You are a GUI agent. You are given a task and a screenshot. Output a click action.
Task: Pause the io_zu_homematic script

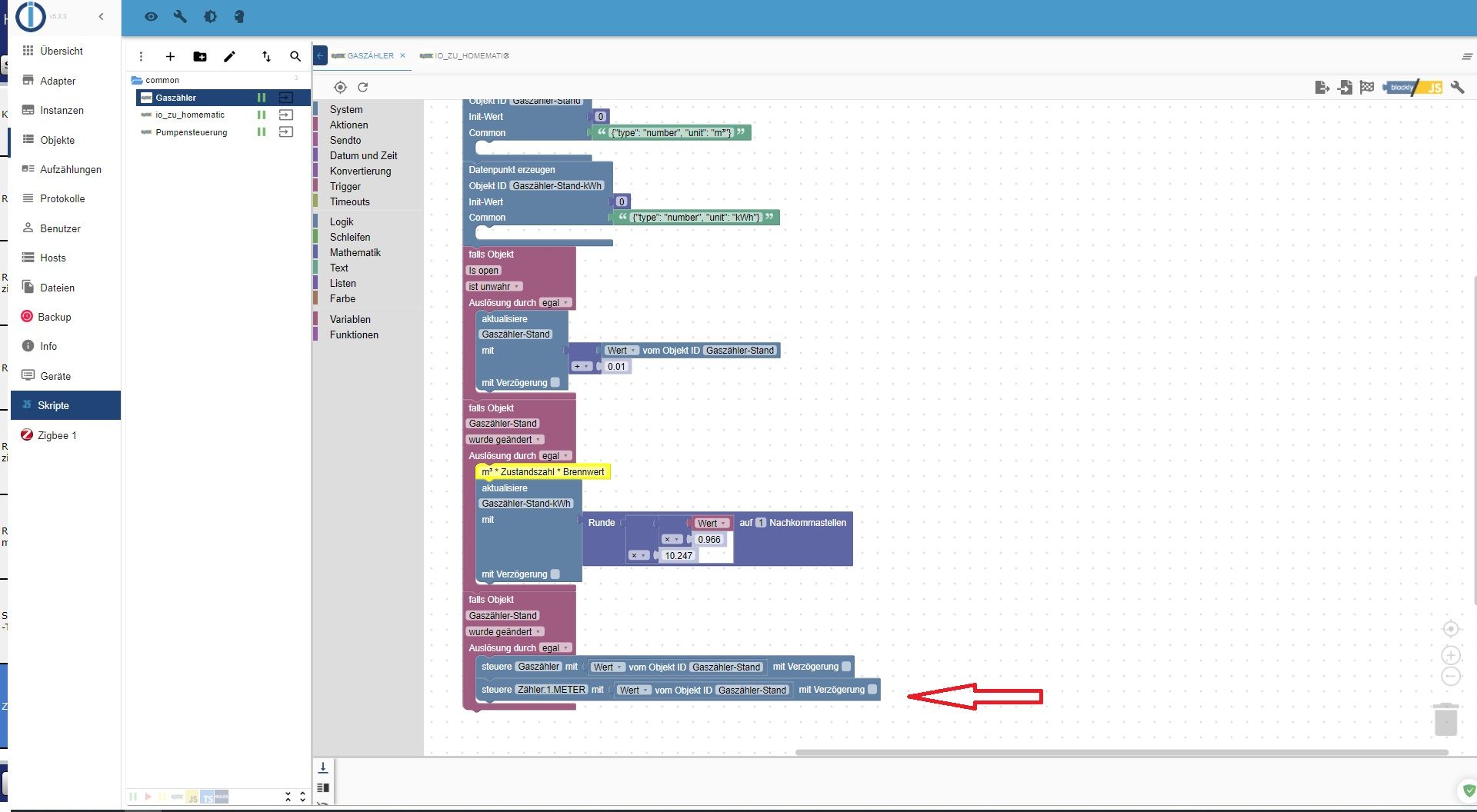click(x=262, y=115)
